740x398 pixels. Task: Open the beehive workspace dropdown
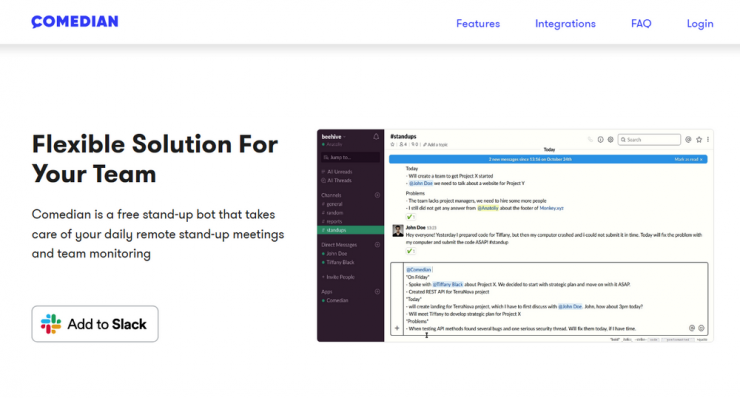click(x=334, y=136)
